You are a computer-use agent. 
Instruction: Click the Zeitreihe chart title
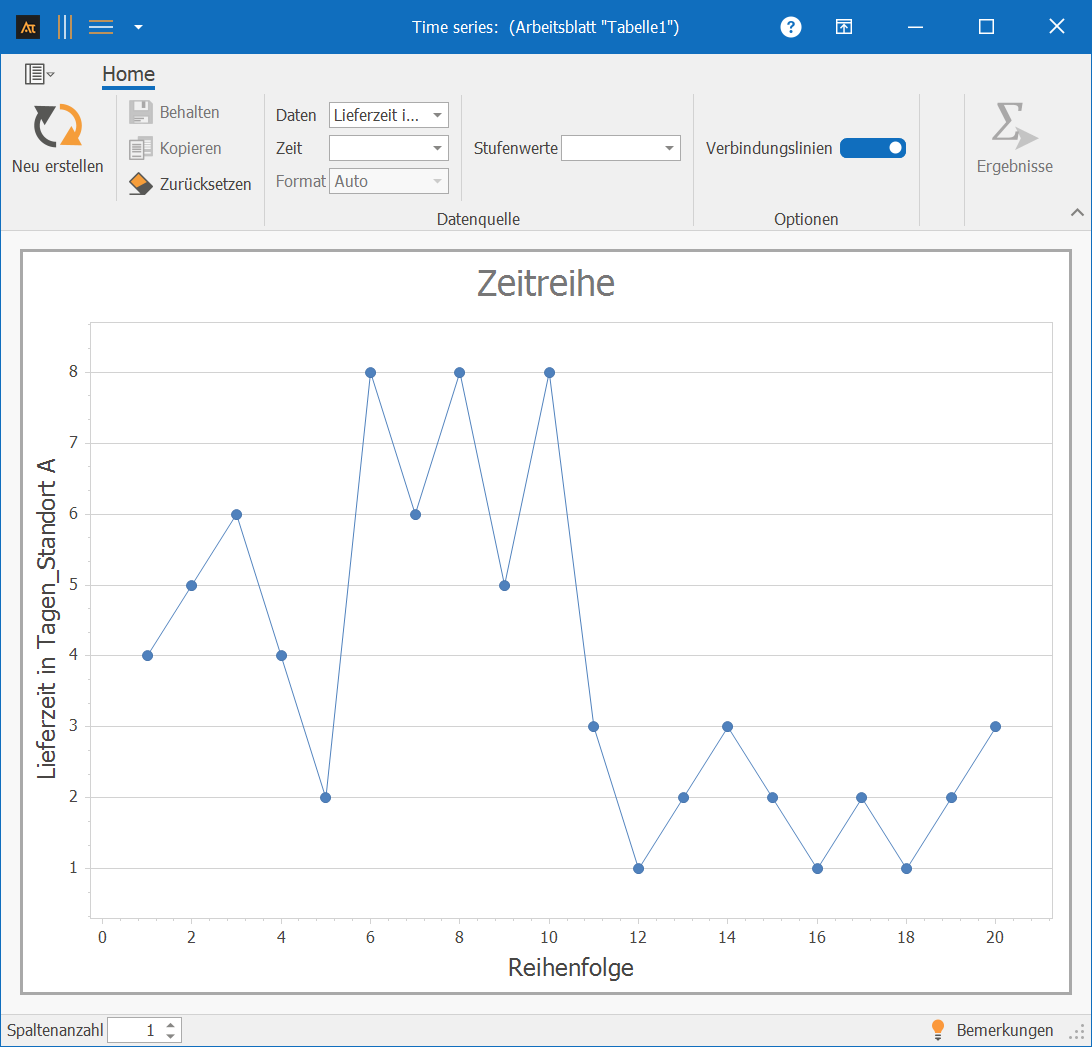click(545, 283)
